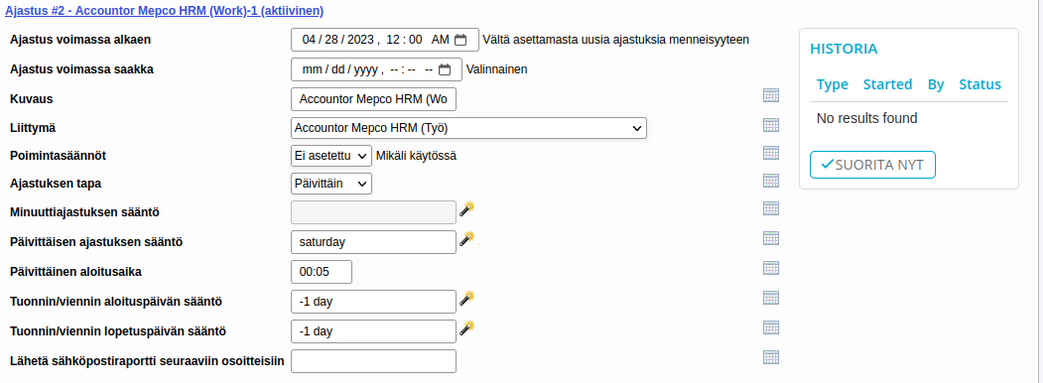Open calendar picker in Ajastus voimassa saakka field
Viewport: 1043px width, 383px height.
[445, 69]
